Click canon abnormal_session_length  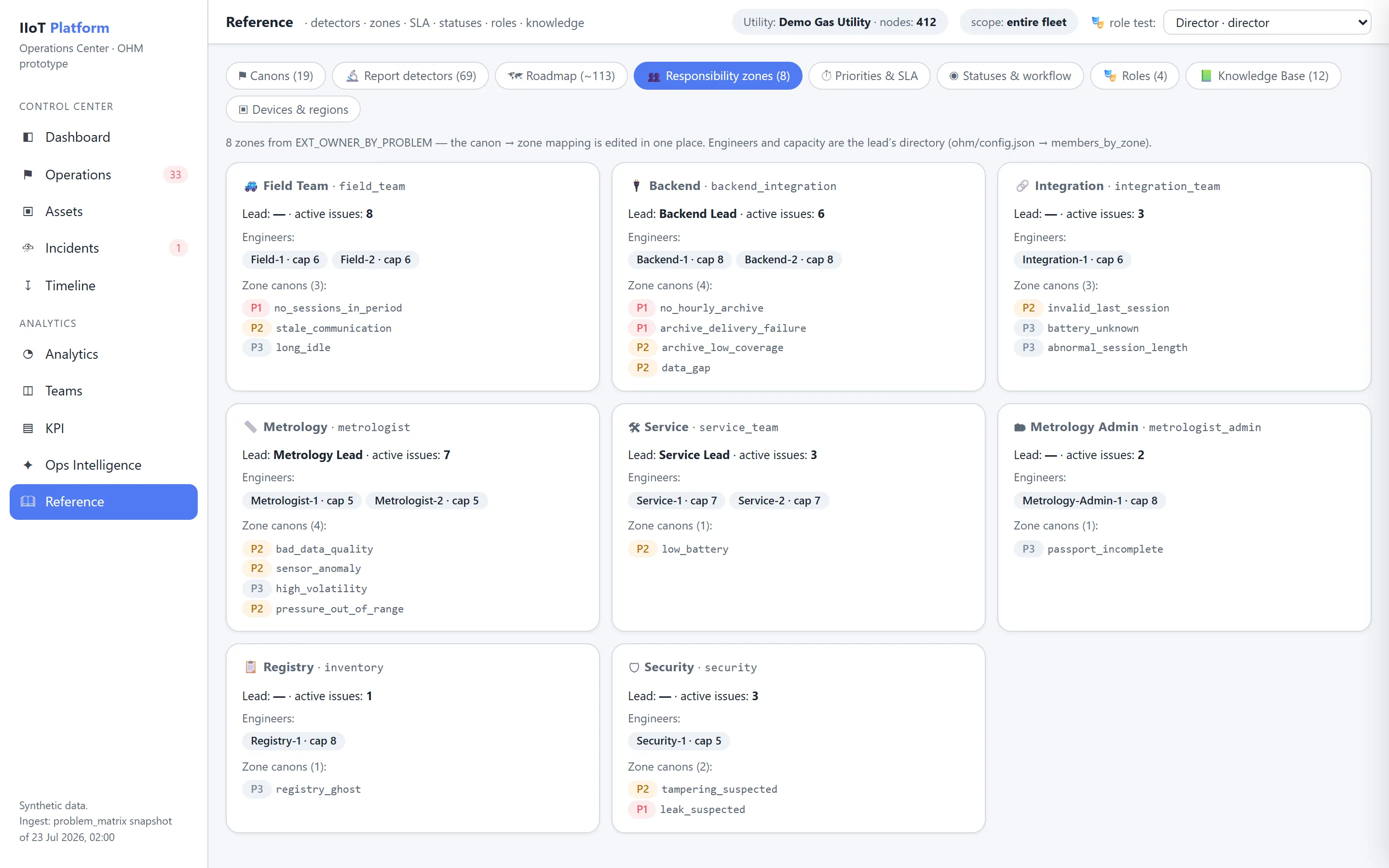tap(1117, 347)
